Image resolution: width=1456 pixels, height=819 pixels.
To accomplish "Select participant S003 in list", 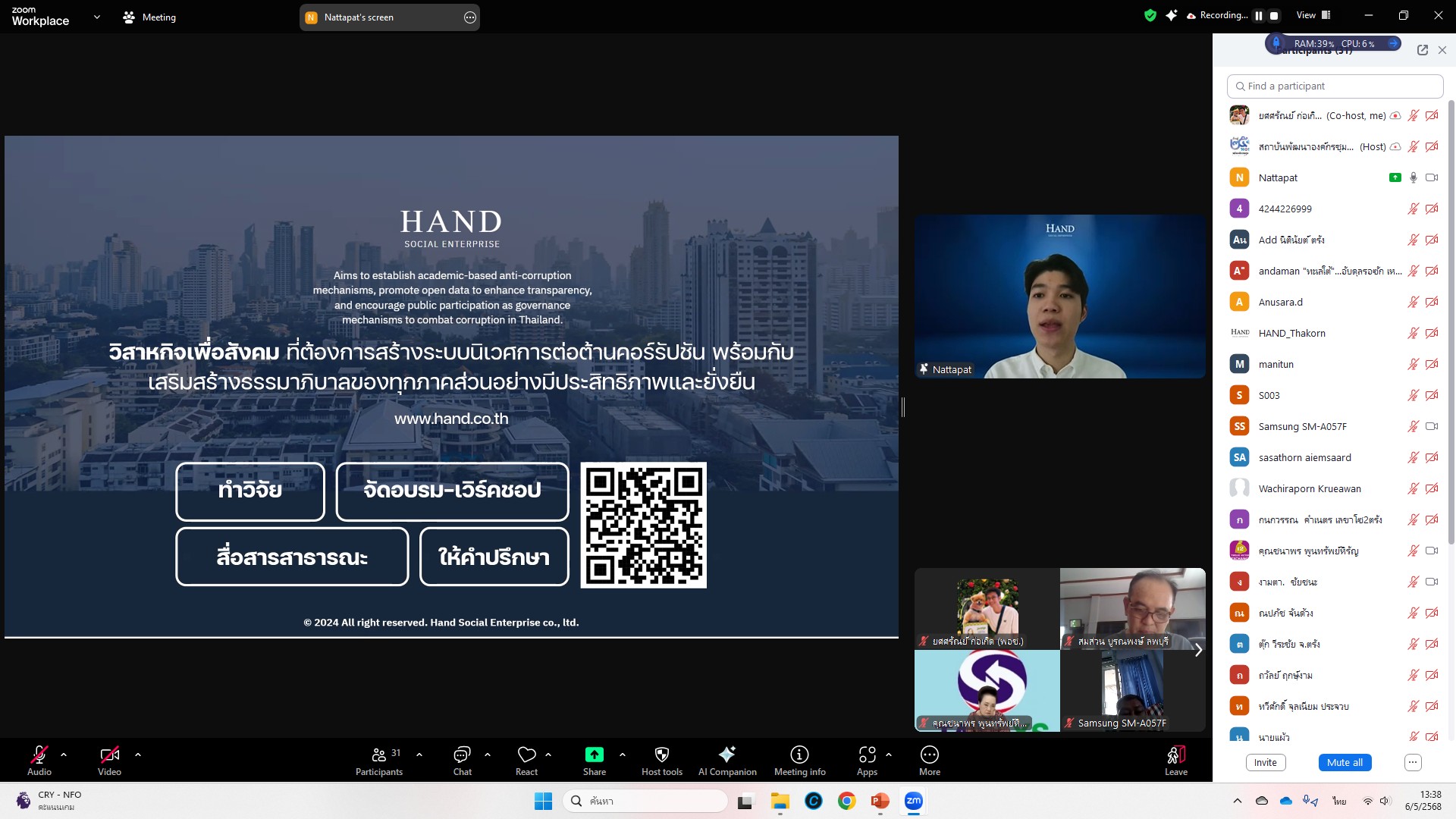I will [x=1334, y=395].
